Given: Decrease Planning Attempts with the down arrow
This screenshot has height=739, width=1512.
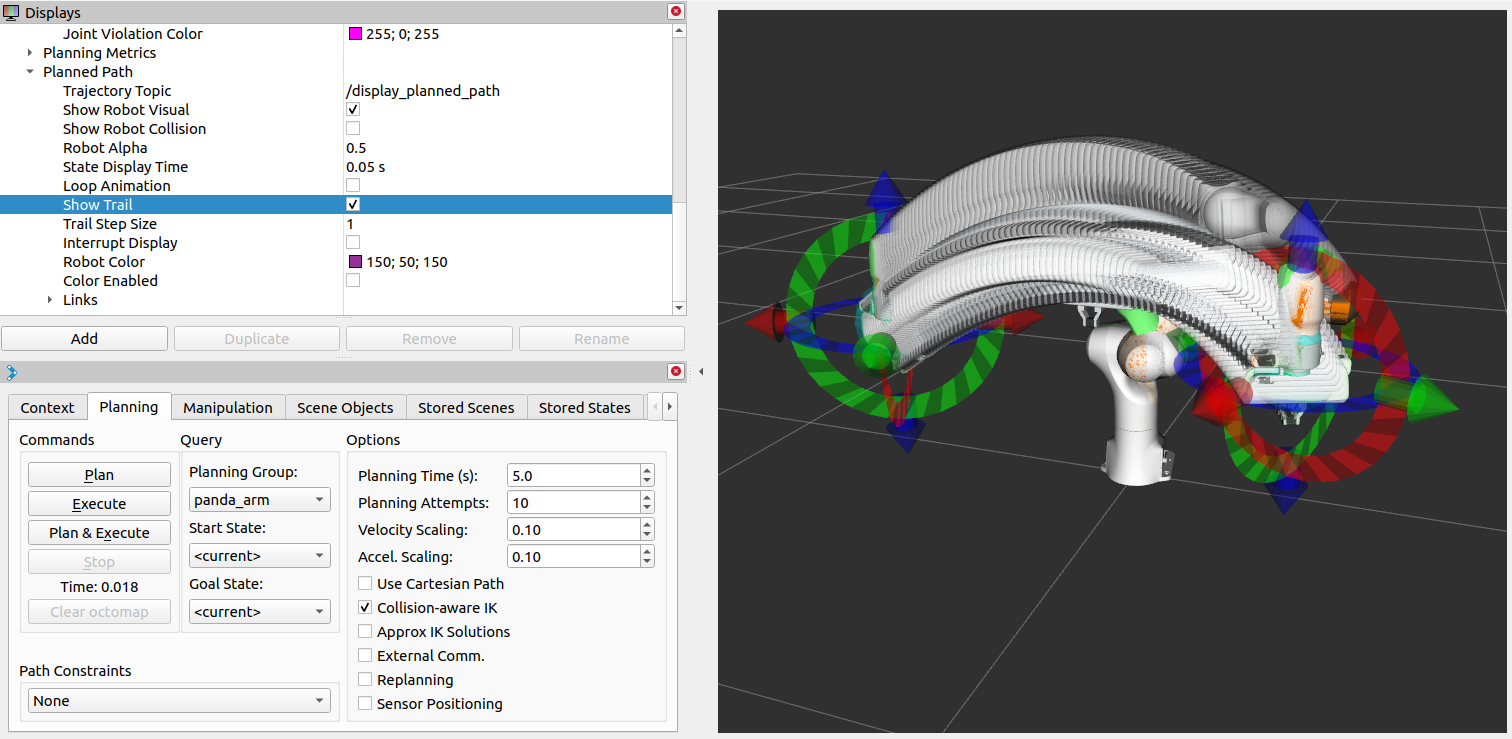Looking at the screenshot, I should (647, 508).
